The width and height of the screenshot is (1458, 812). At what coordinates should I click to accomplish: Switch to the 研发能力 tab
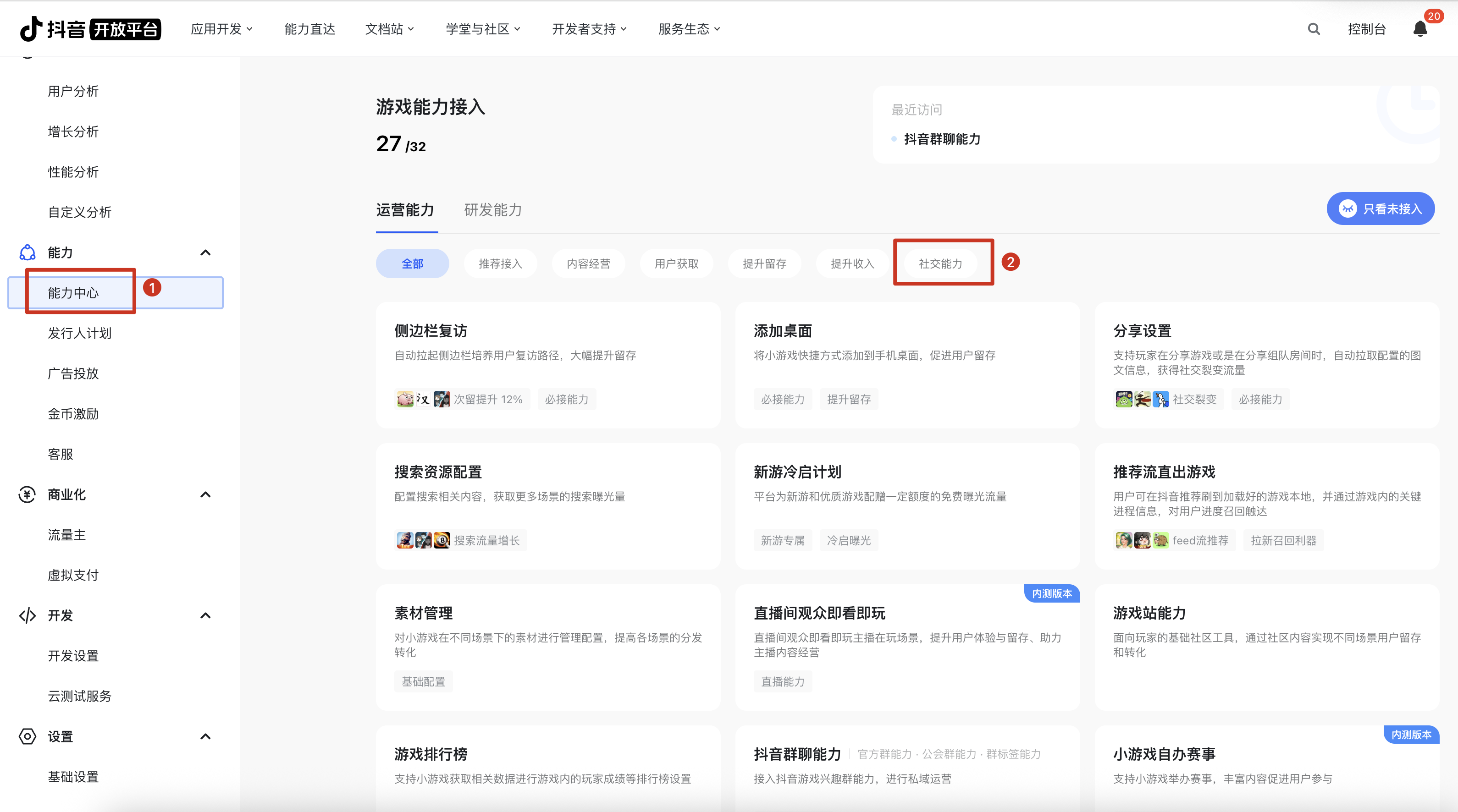[492, 210]
